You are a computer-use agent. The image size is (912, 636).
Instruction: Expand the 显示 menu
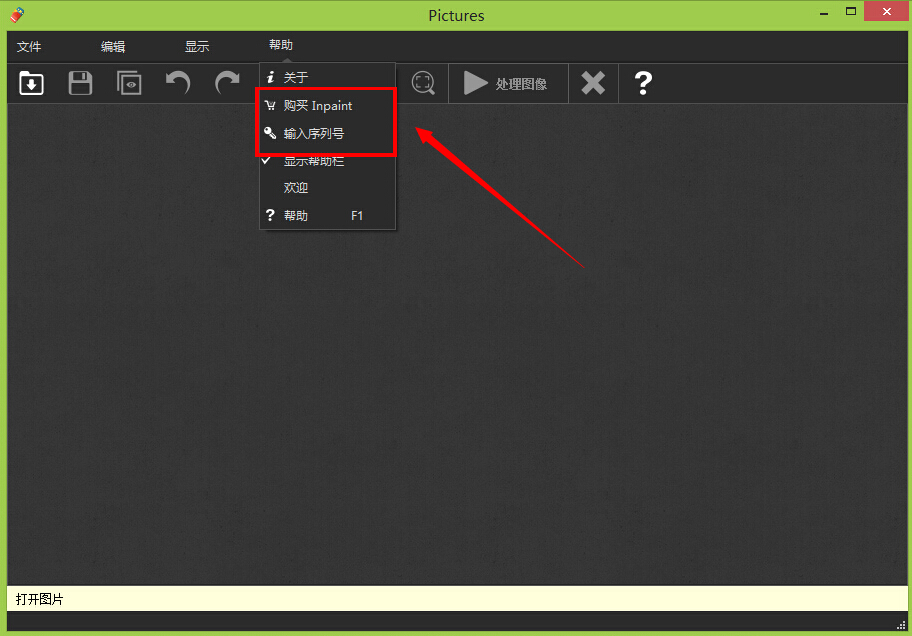pyautogui.click(x=197, y=47)
